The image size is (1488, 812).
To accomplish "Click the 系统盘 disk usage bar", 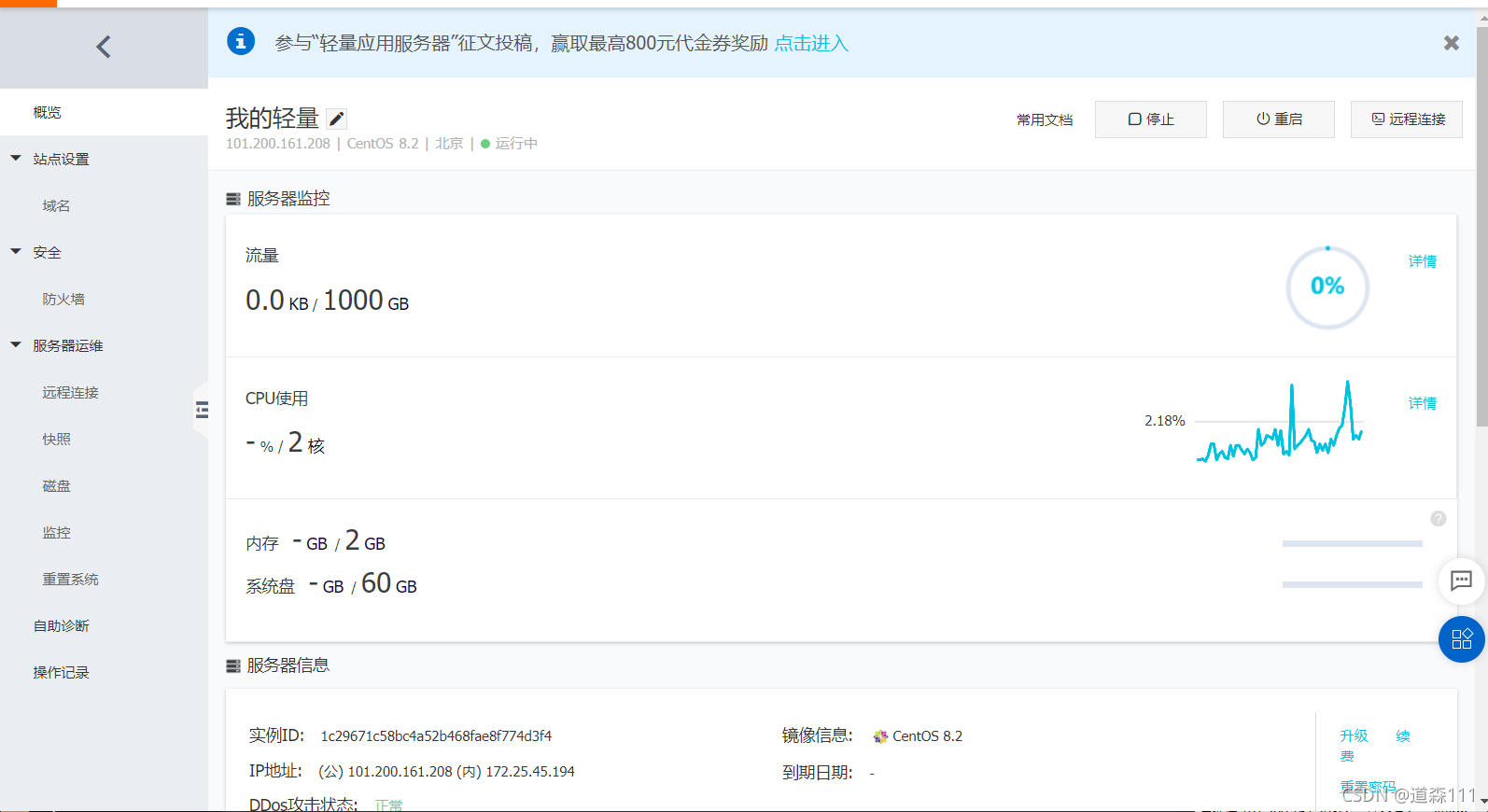I will pyautogui.click(x=1353, y=584).
